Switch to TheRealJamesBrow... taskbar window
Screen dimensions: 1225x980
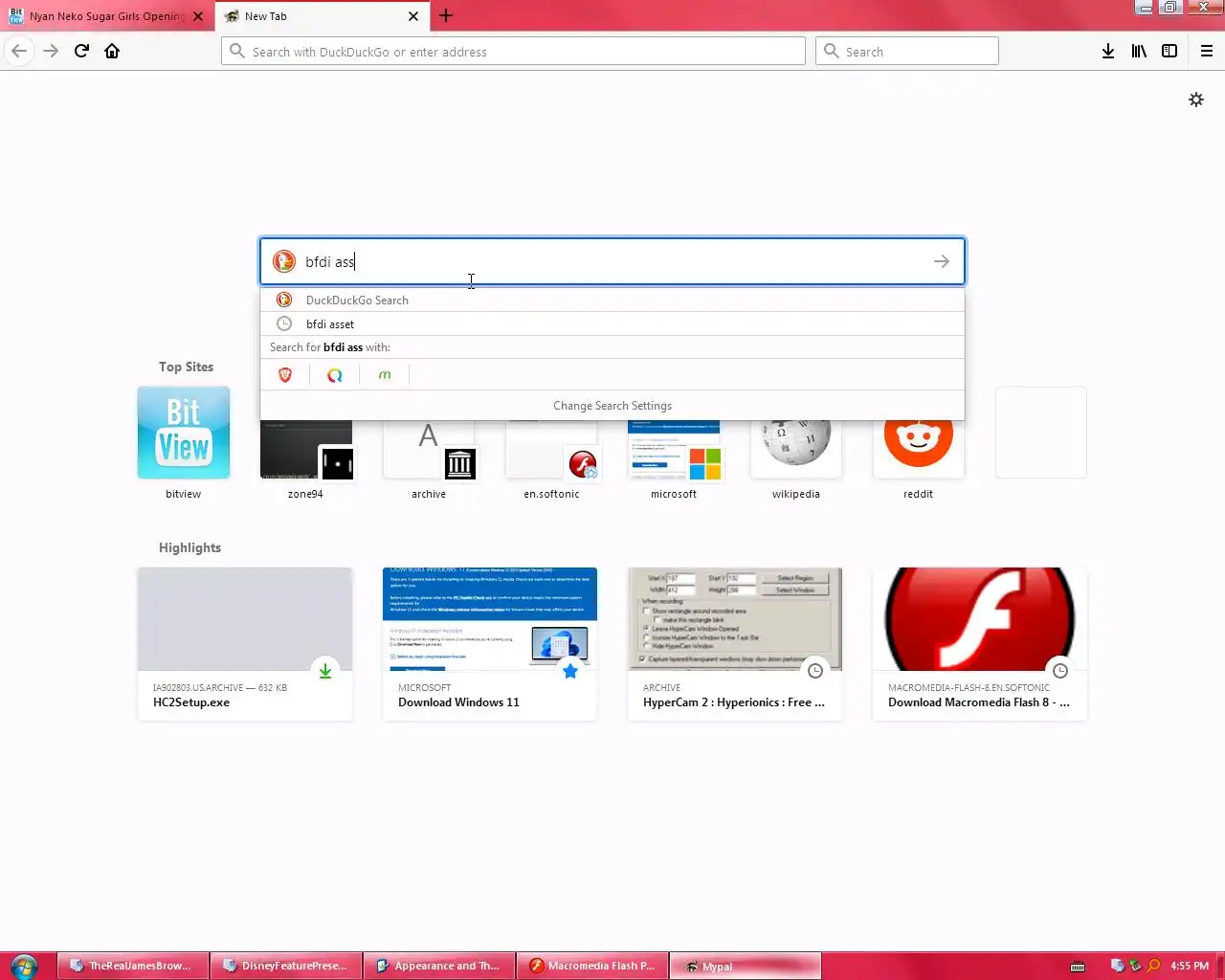(133, 966)
